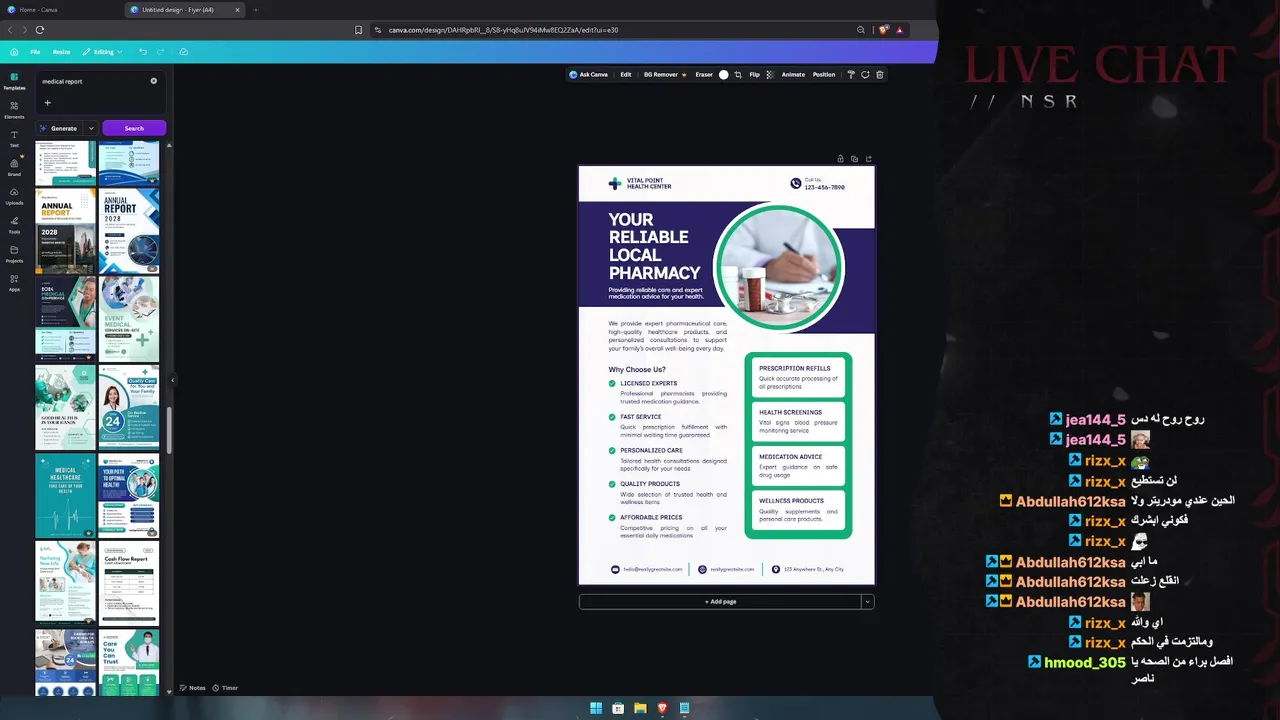The height and width of the screenshot is (720, 1280).
Task: Open the Tools panel in sidebar
Action: pos(14,225)
